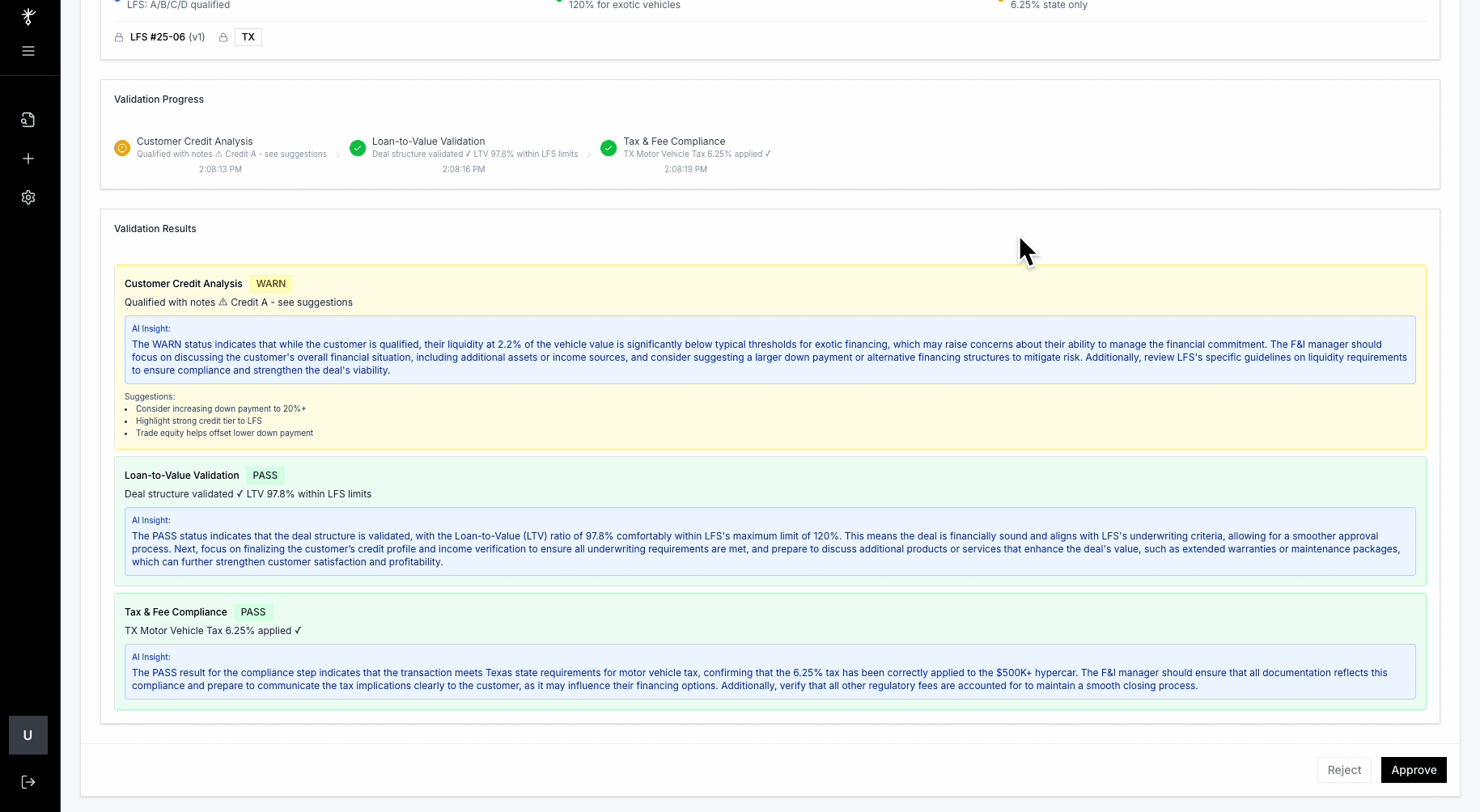Image resolution: width=1480 pixels, height=812 pixels.
Task: Click the PASS badge on Loan-to-Value Validation
Action: pyautogui.click(x=265, y=476)
